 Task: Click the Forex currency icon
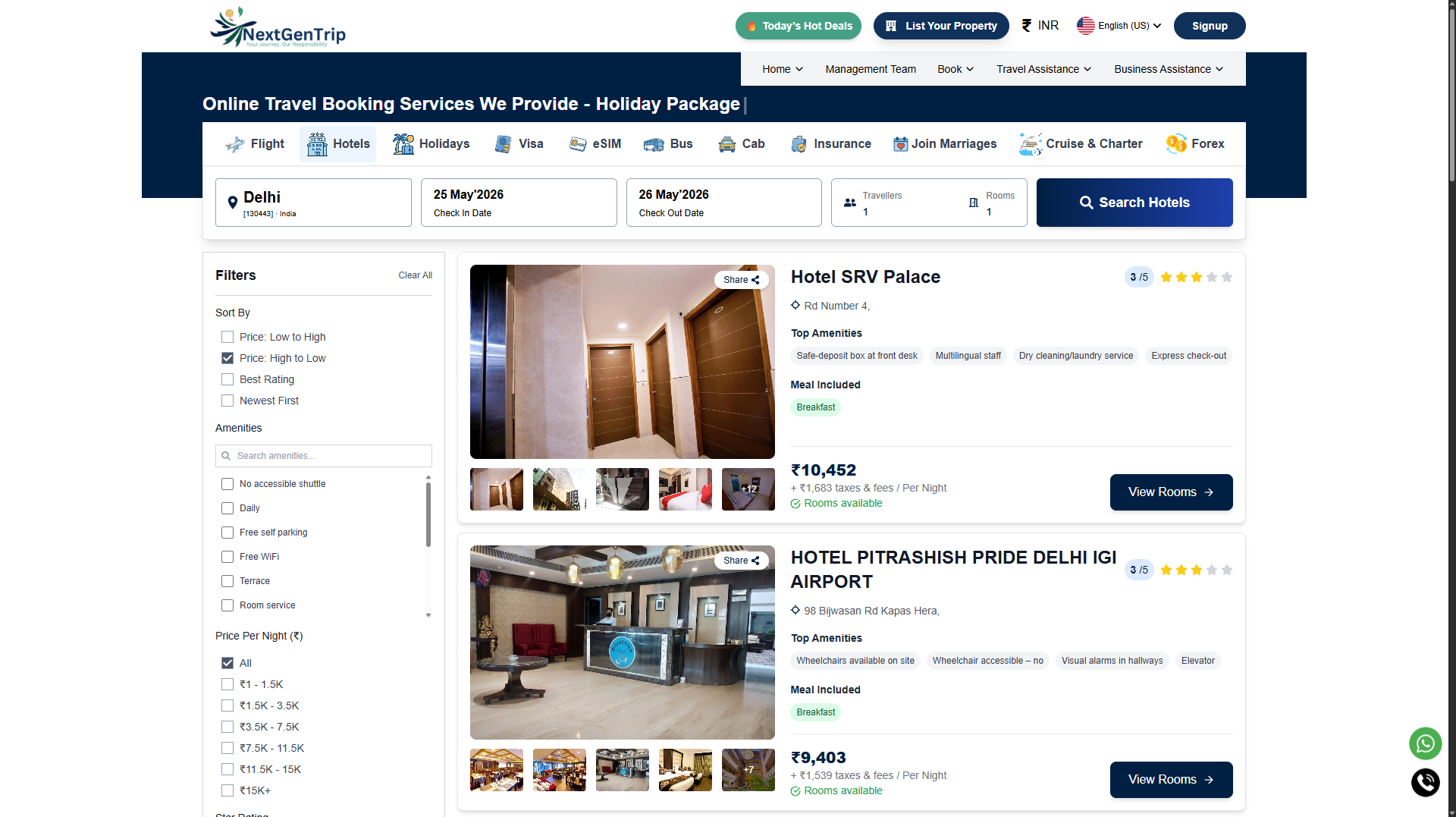pyautogui.click(x=1176, y=143)
